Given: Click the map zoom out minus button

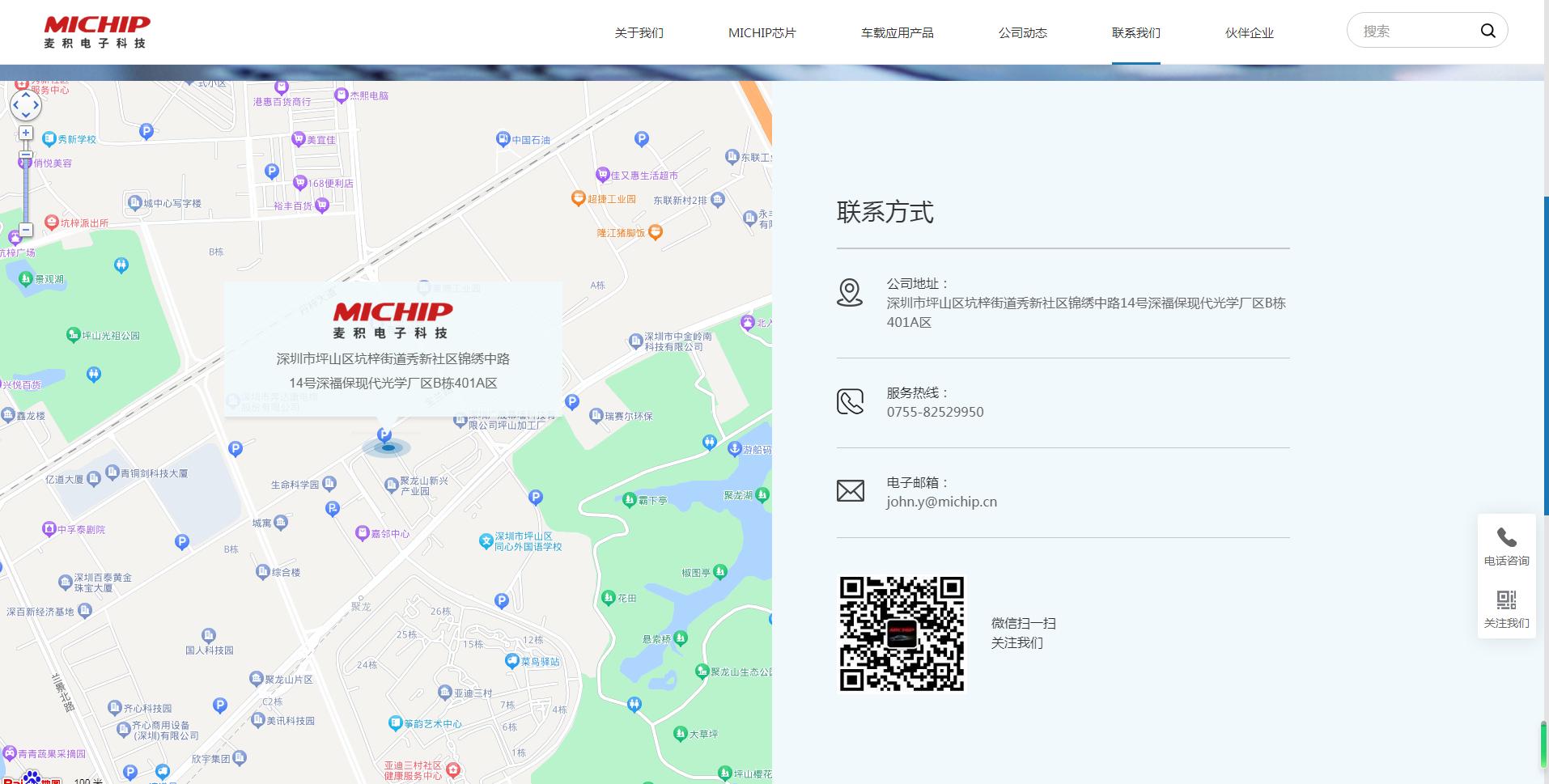Looking at the screenshot, I should coord(26,230).
